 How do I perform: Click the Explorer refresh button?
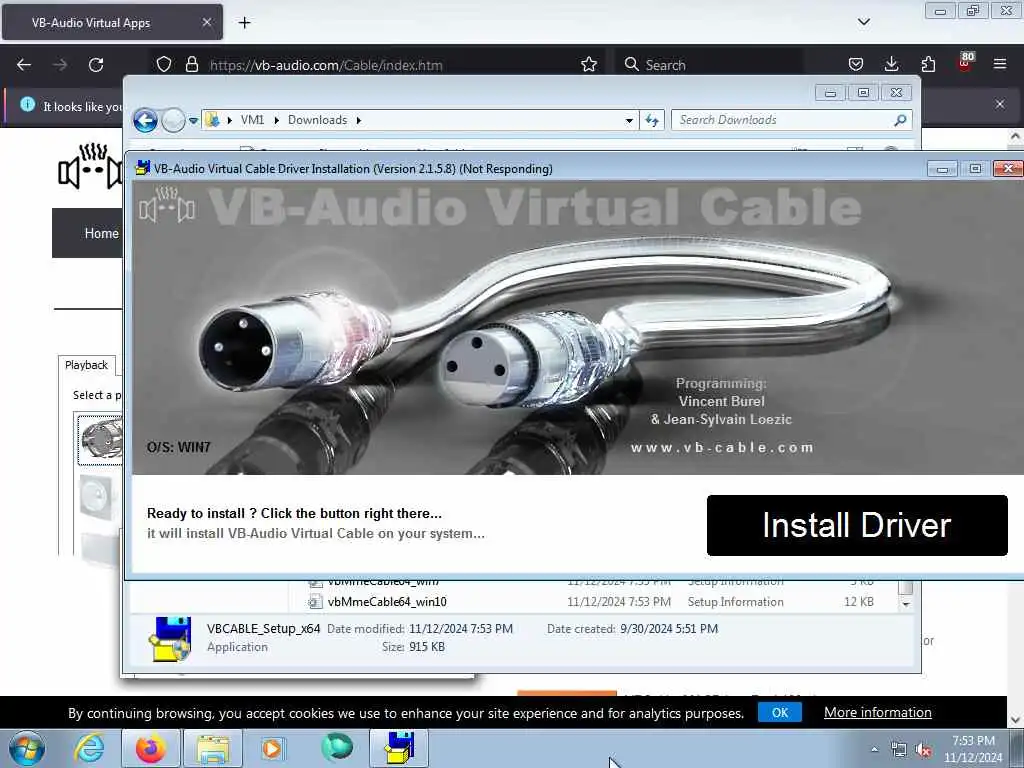(652, 120)
